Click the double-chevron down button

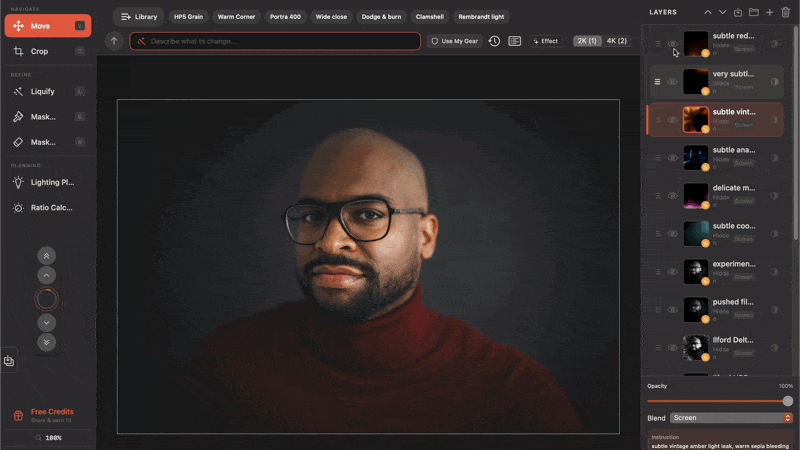click(x=47, y=342)
